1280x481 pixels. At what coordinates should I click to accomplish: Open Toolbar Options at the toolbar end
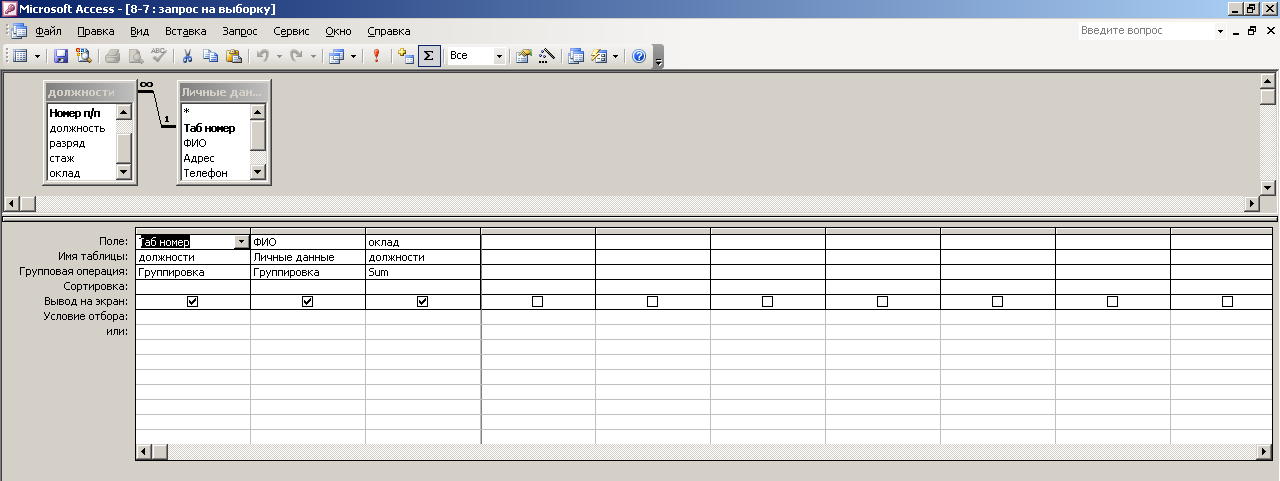[x=658, y=57]
